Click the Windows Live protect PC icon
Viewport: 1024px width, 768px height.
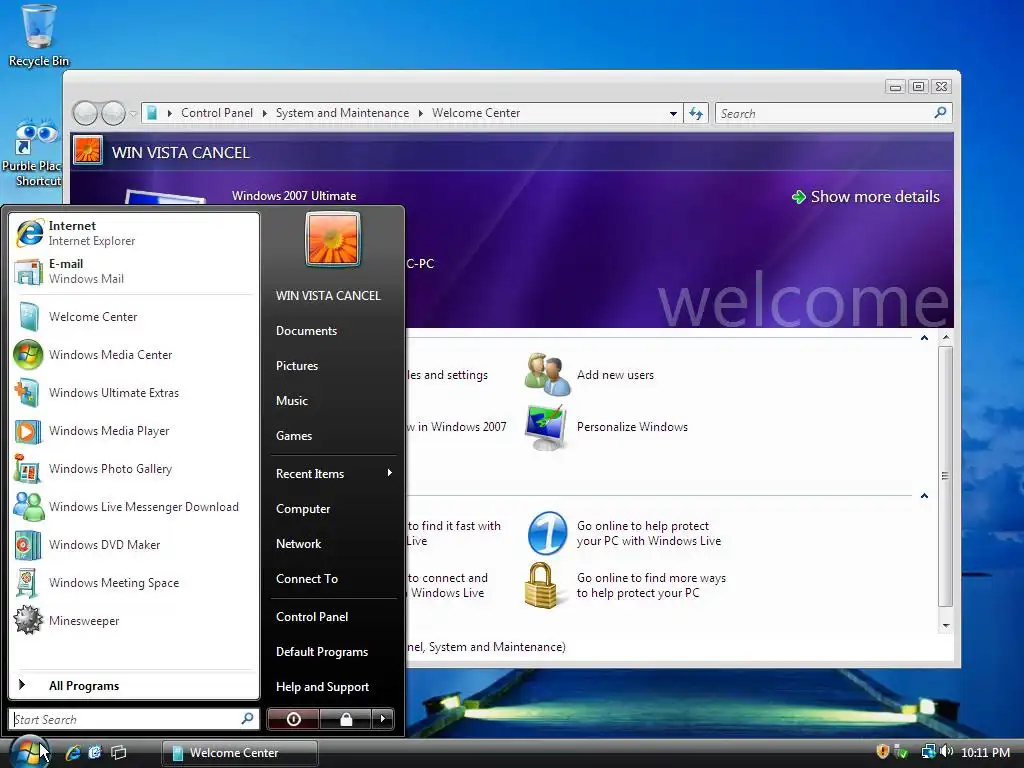[x=547, y=533]
